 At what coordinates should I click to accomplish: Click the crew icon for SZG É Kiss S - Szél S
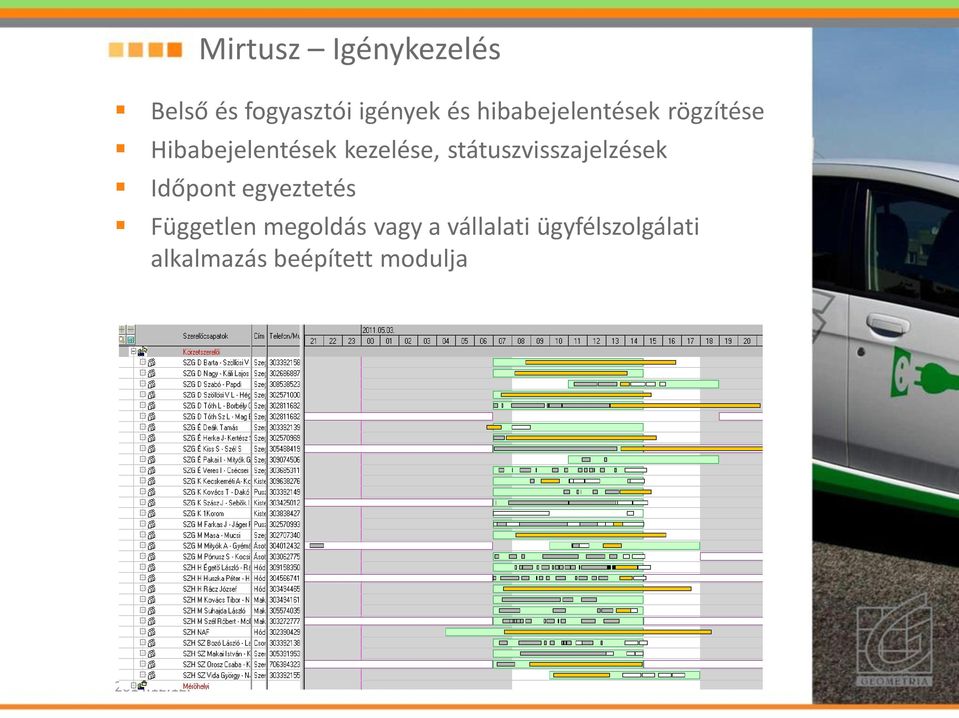pyautogui.click(x=151, y=448)
